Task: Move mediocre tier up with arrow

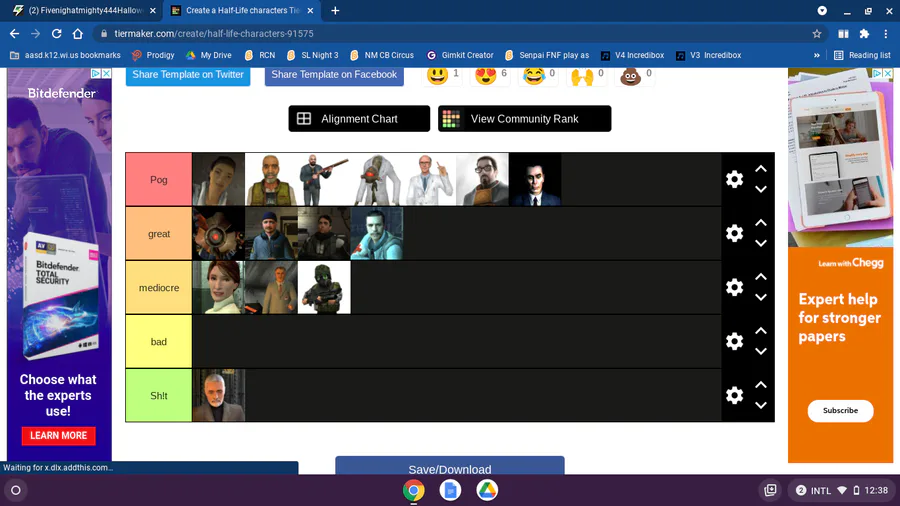Action: pyautogui.click(x=761, y=277)
